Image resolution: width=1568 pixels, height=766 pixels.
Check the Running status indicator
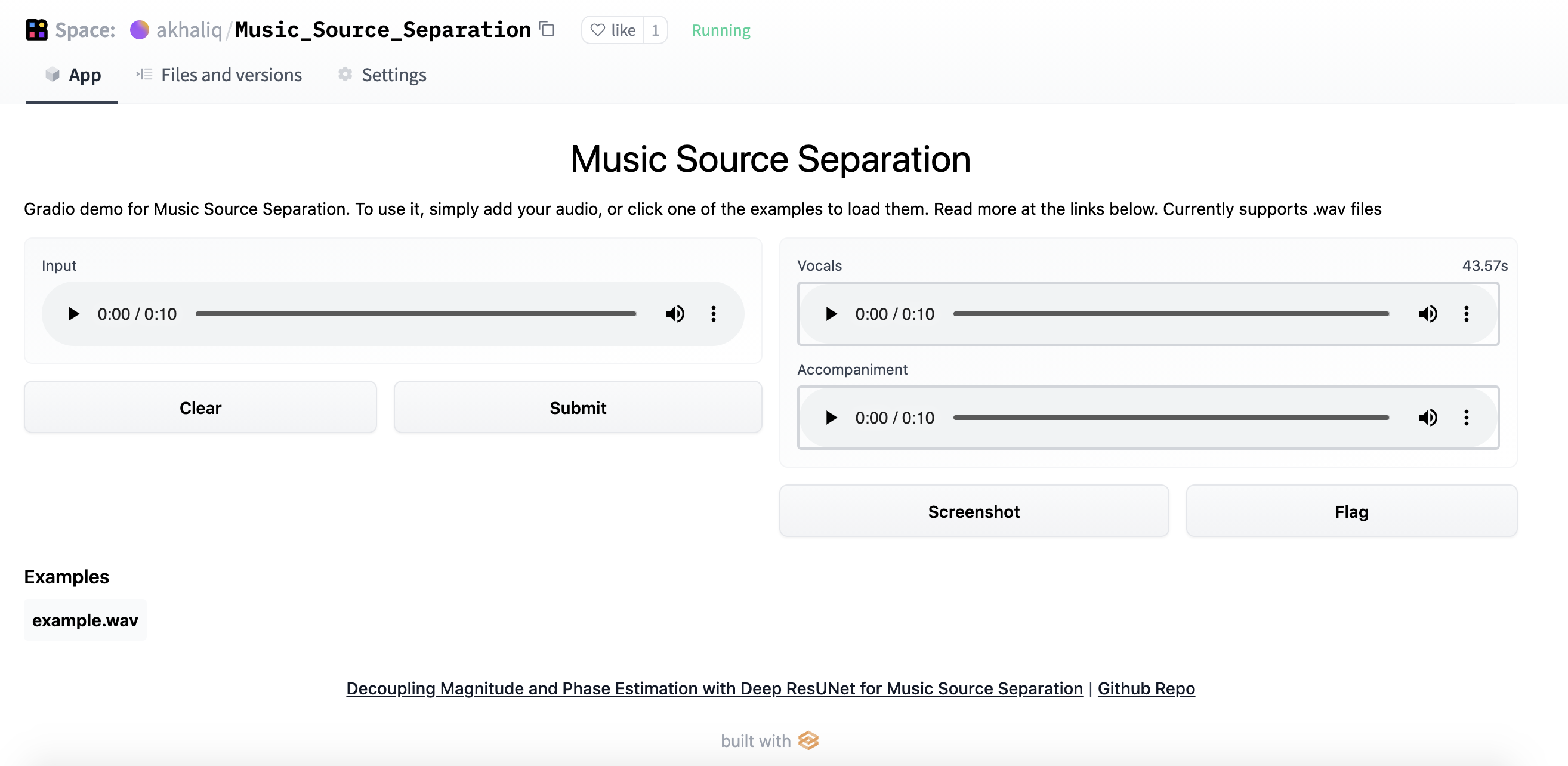720,30
